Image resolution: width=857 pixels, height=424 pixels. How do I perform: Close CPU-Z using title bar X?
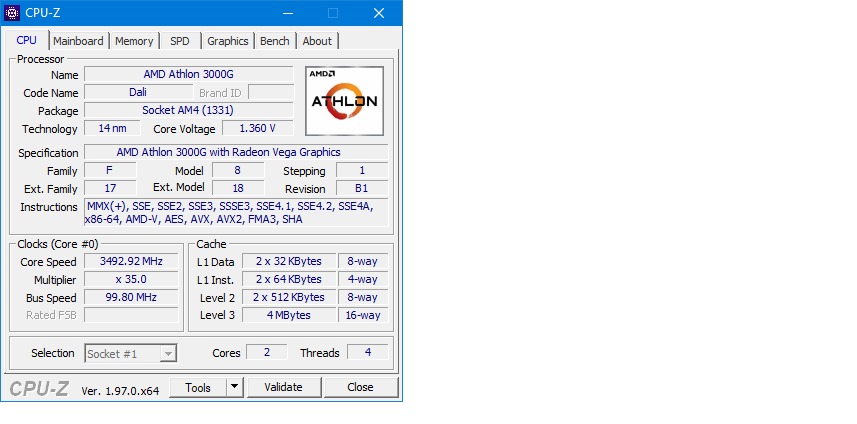coord(379,13)
